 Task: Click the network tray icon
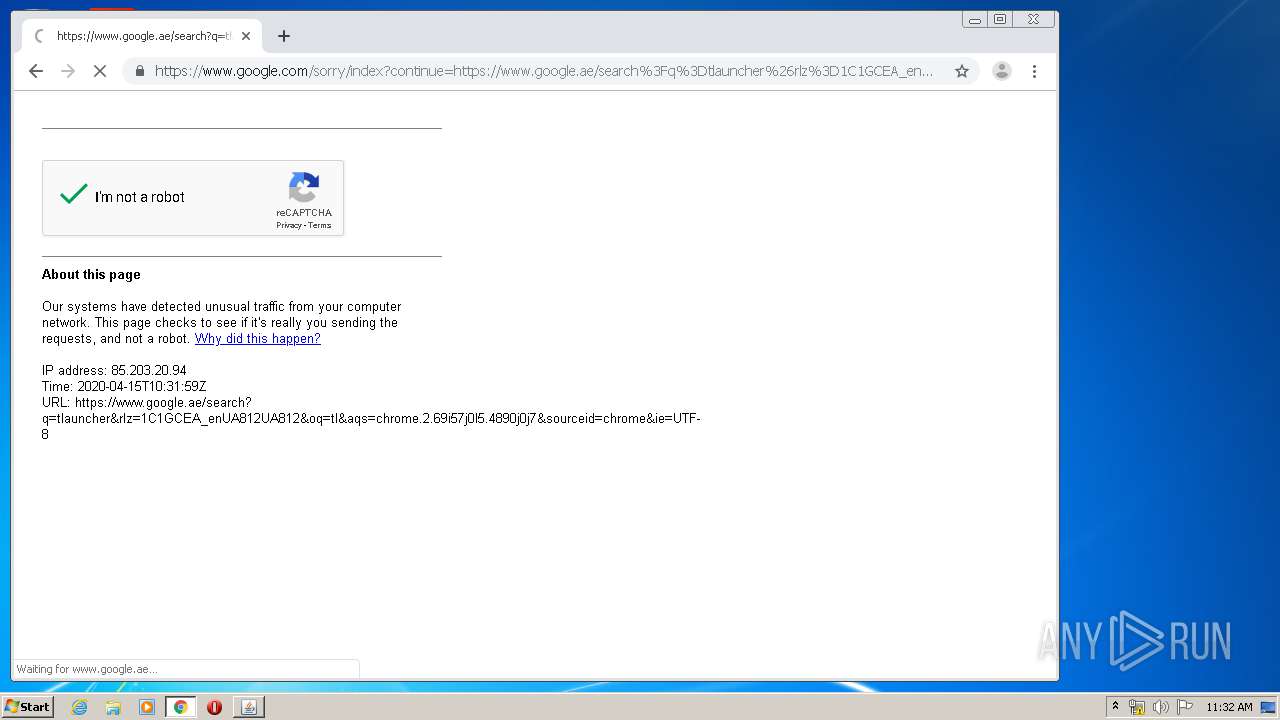pyautogui.click(x=1137, y=707)
